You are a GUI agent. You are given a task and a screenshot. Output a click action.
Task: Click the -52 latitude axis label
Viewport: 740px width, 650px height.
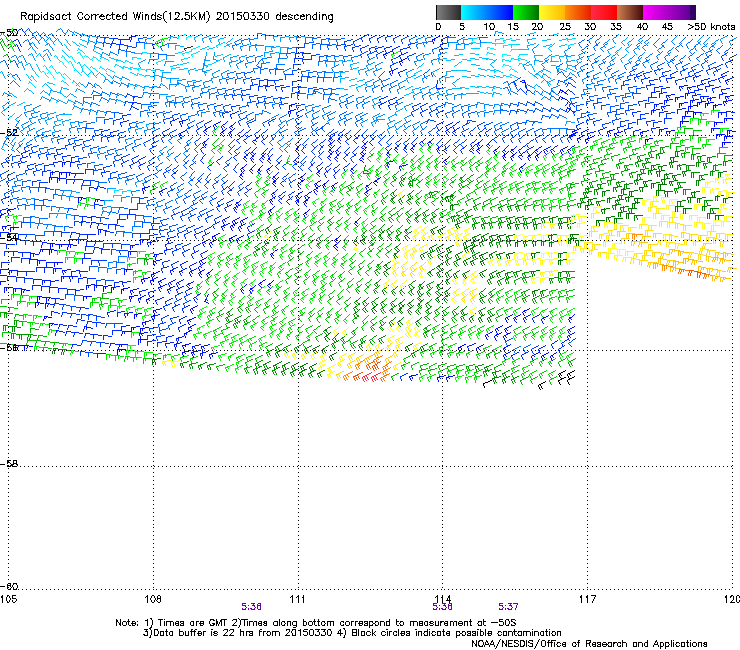coord(10,133)
